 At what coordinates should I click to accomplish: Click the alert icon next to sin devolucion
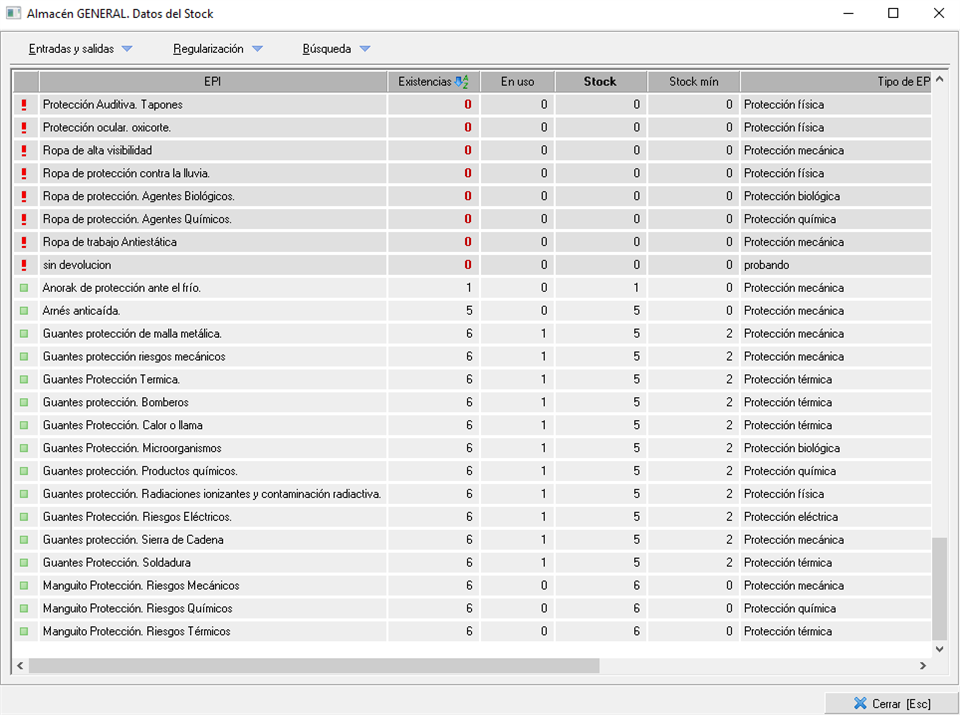[x=24, y=265]
